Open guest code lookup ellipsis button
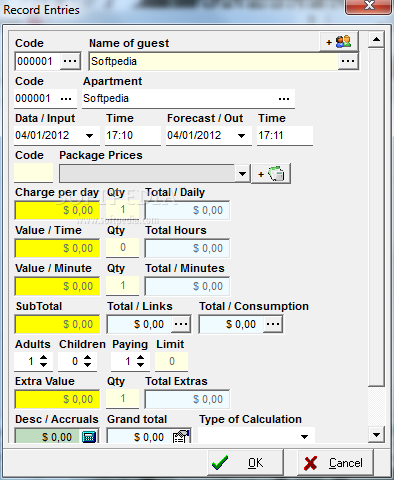Screen dimensions: 394x480 pyautogui.click(x=70, y=61)
